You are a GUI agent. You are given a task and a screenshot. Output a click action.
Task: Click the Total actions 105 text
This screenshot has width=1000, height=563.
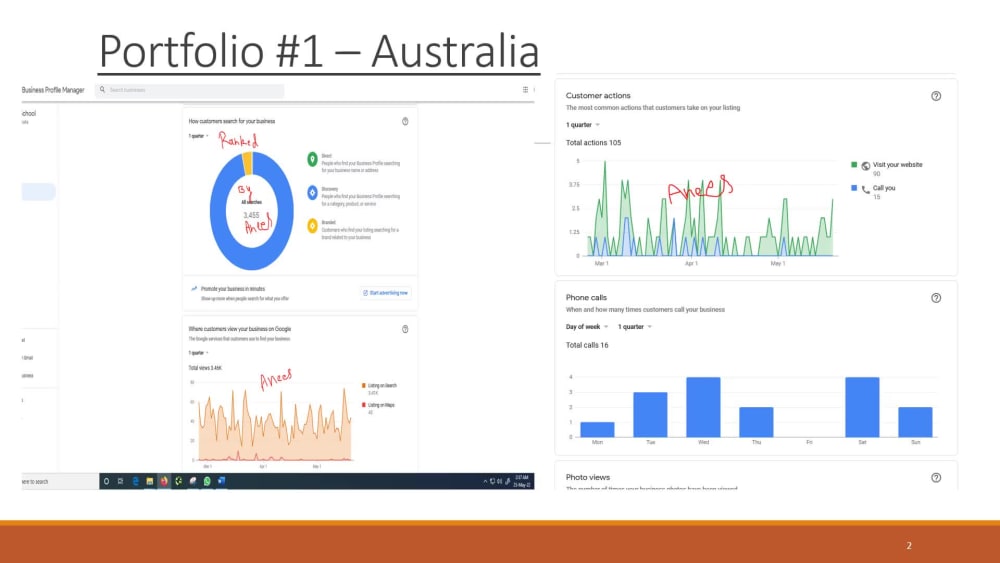pyautogui.click(x=593, y=143)
